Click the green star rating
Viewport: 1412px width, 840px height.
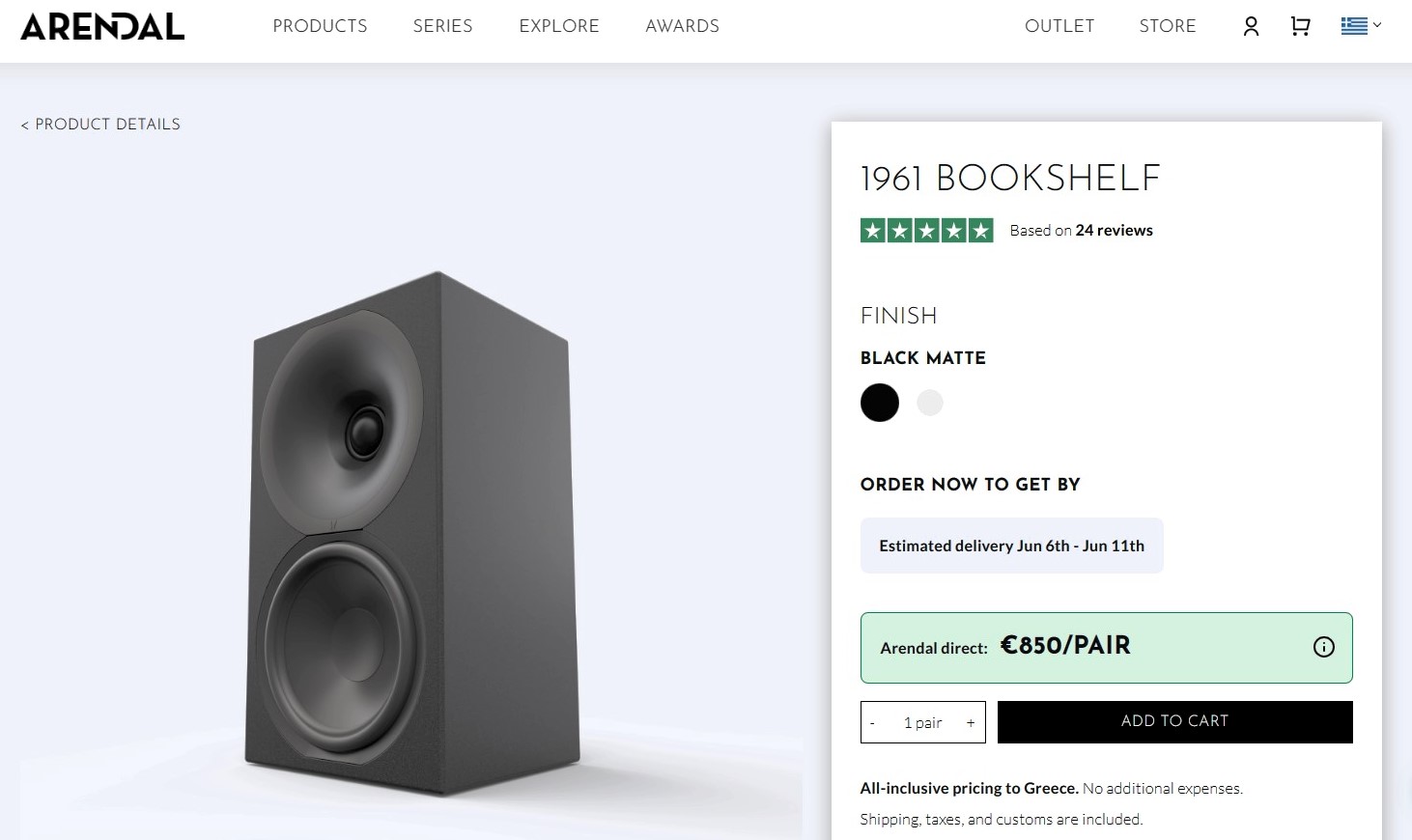pyautogui.click(x=926, y=230)
